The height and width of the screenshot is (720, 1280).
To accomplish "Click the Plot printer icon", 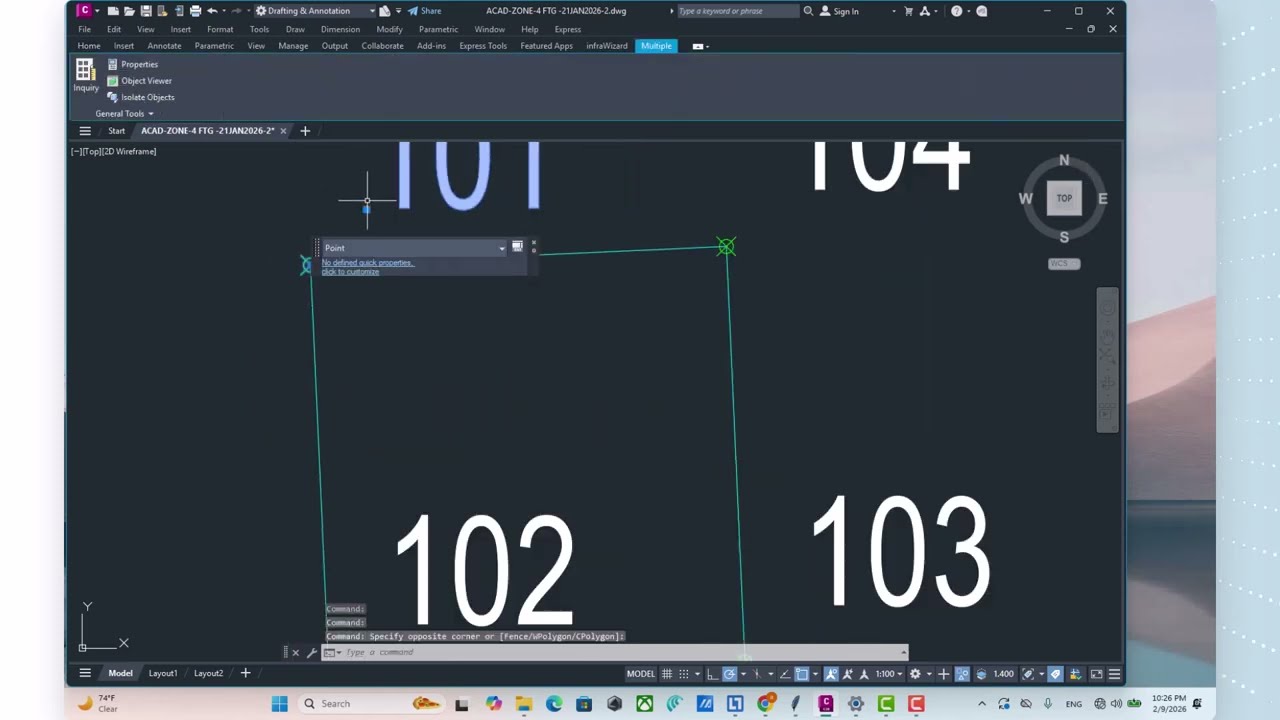I will [195, 11].
